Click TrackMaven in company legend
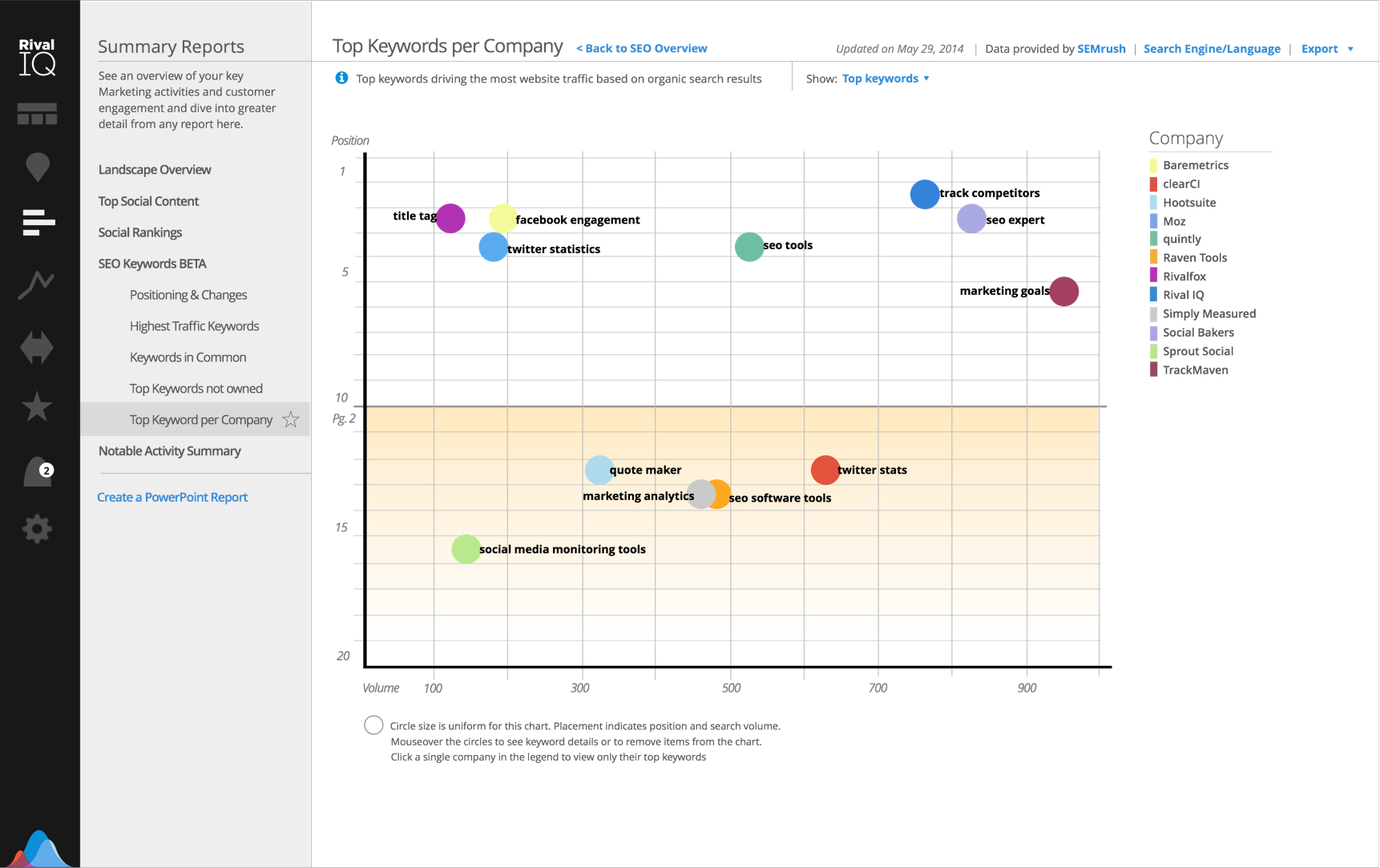Screen dimensions: 1380x868 (x=1195, y=369)
